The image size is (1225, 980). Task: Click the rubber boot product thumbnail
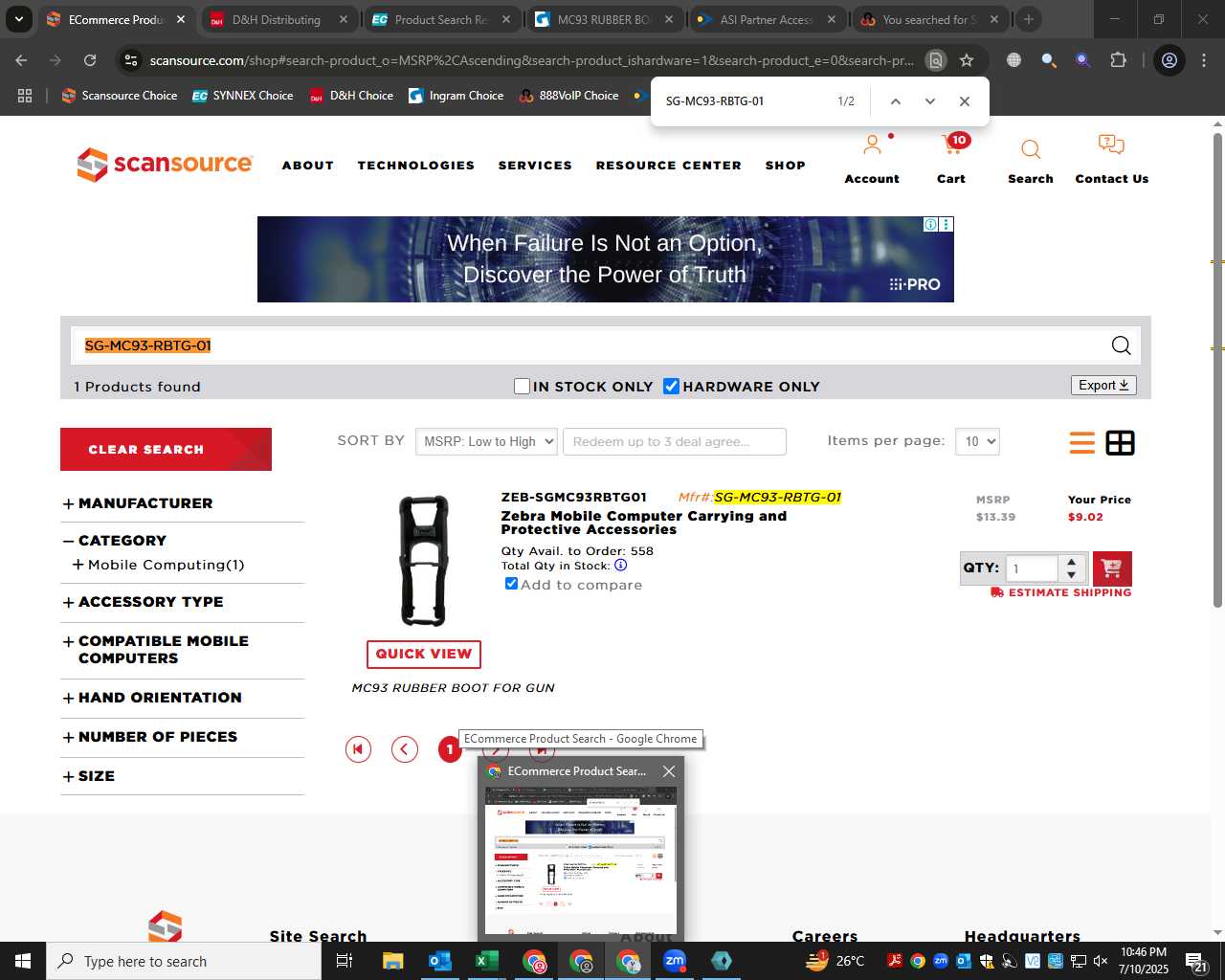423,561
